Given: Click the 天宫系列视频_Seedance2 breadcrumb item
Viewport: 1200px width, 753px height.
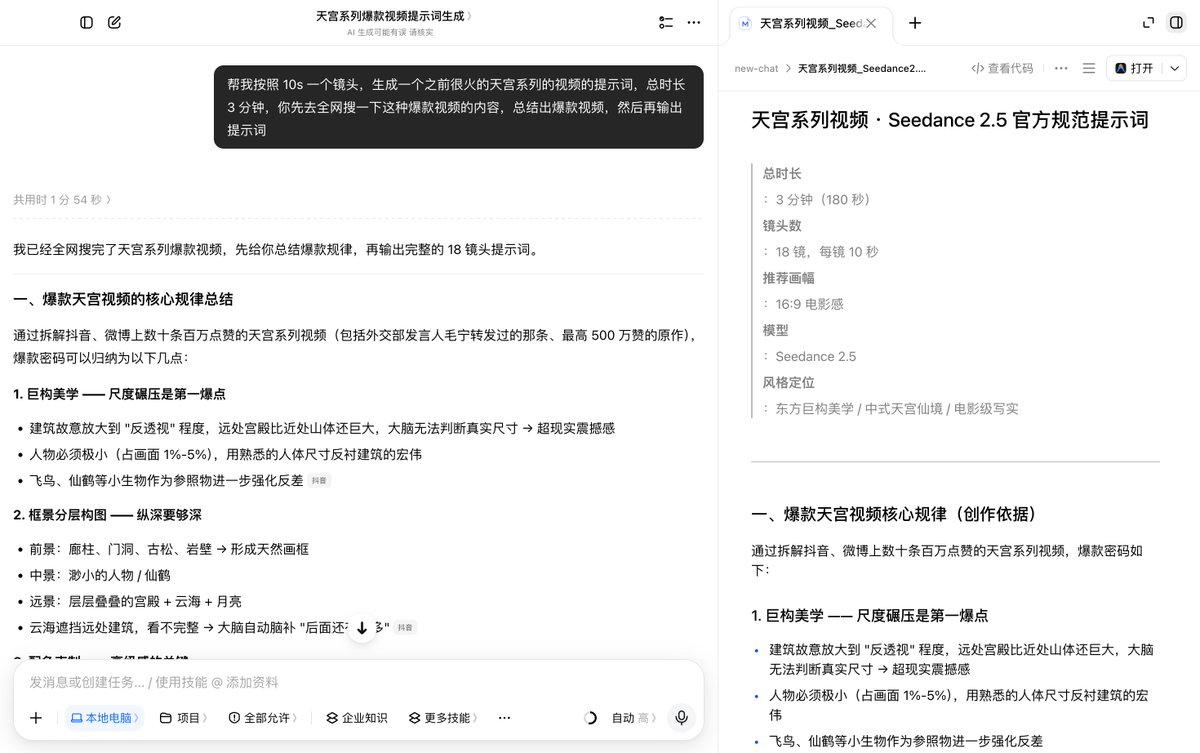Looking at the screenshot, I should [x=862, y=69].
